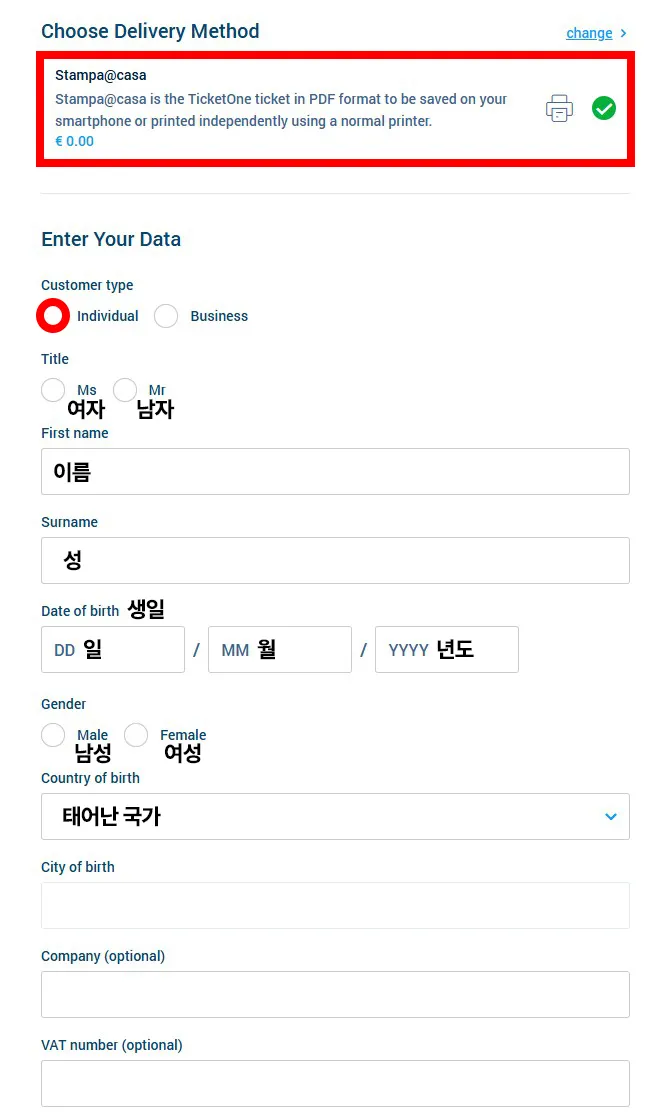This screenshot has width=672, height=1120.
Task: Click the Company optional input field
Action: 335,994
